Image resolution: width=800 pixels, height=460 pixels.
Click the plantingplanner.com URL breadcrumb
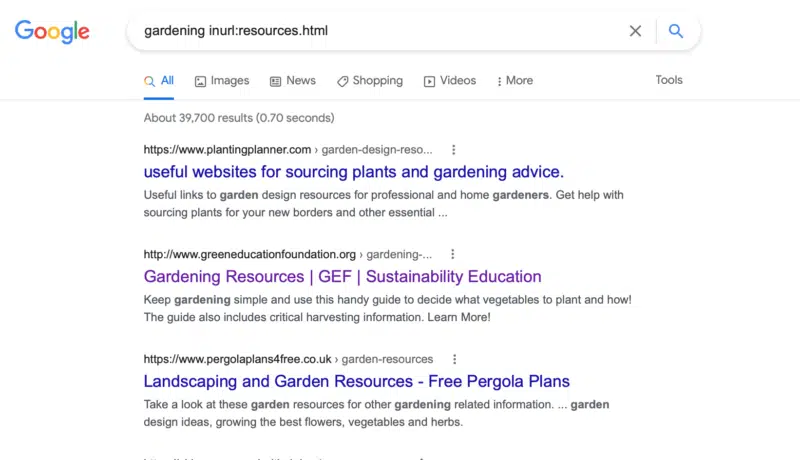(288, 150)
